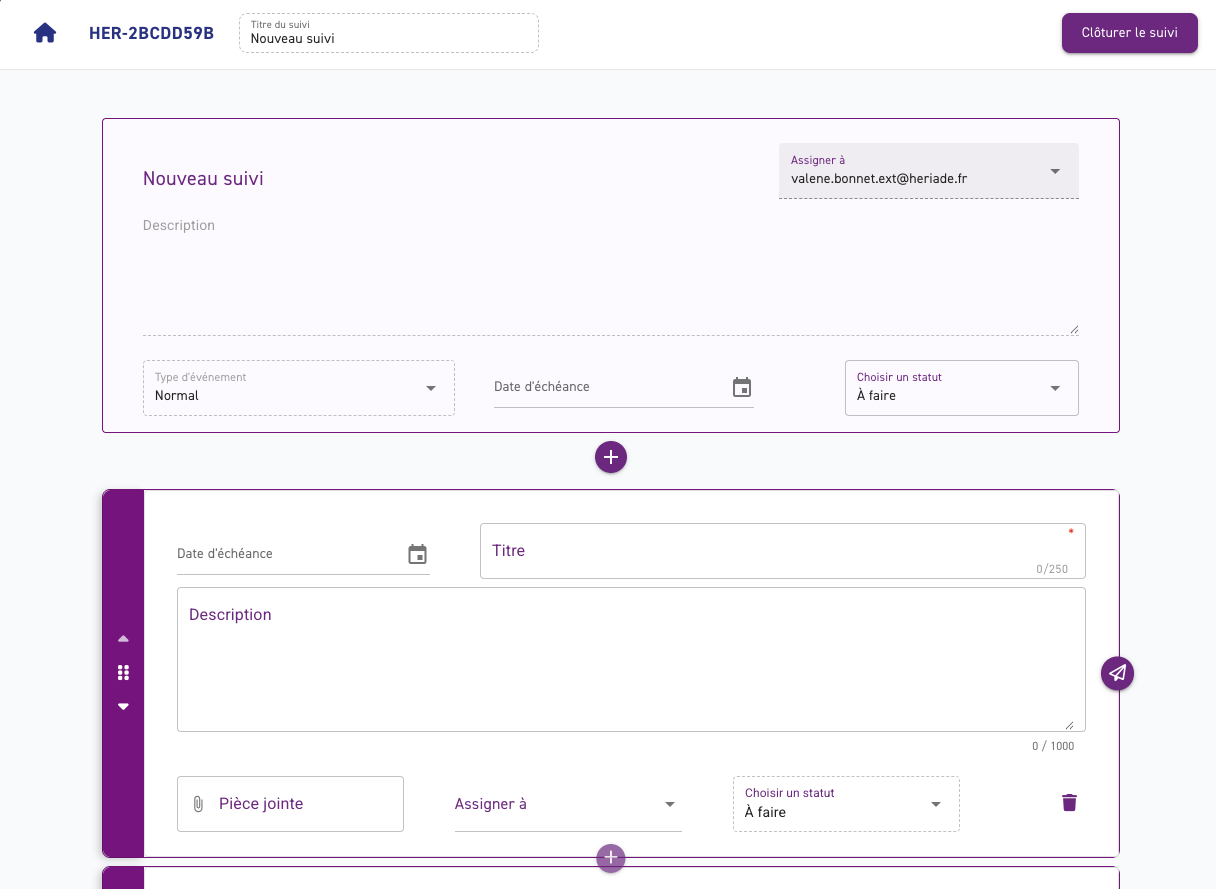Open the step's Assigner à dropdown
Screen dimensions: 1216x889
(x=568, y=804)
